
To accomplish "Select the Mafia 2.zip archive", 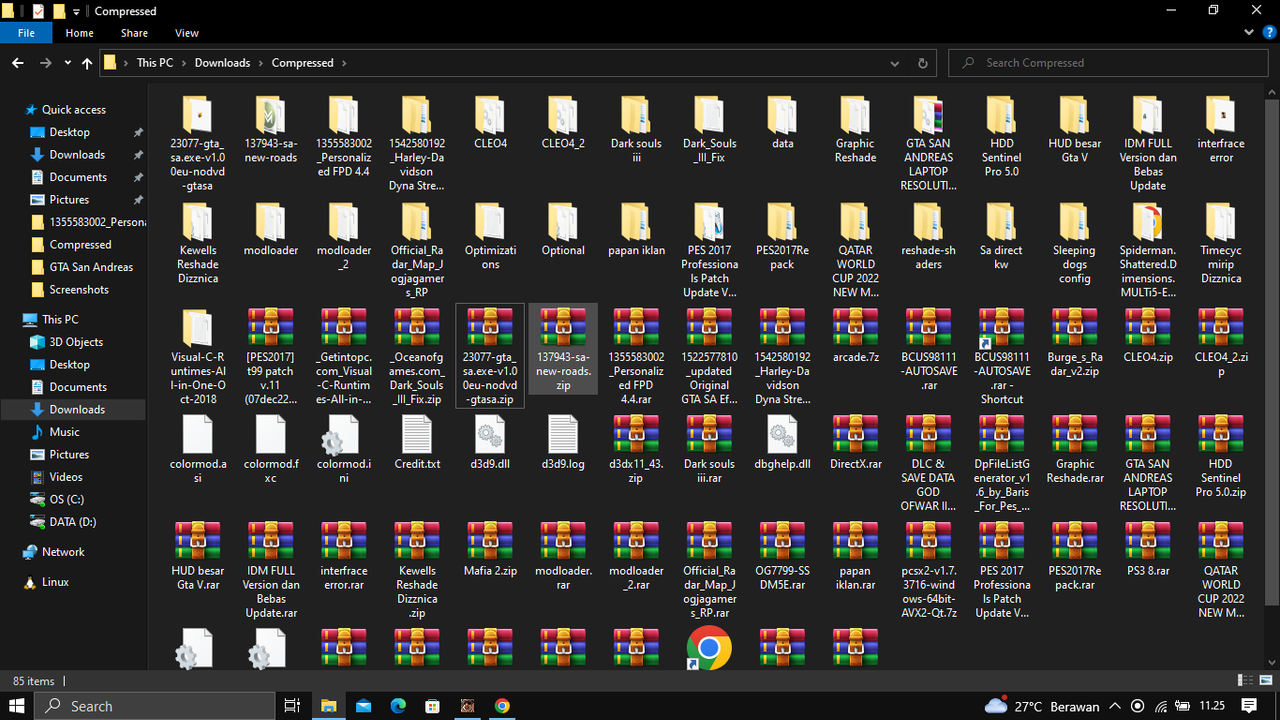I will coord(490,551).
